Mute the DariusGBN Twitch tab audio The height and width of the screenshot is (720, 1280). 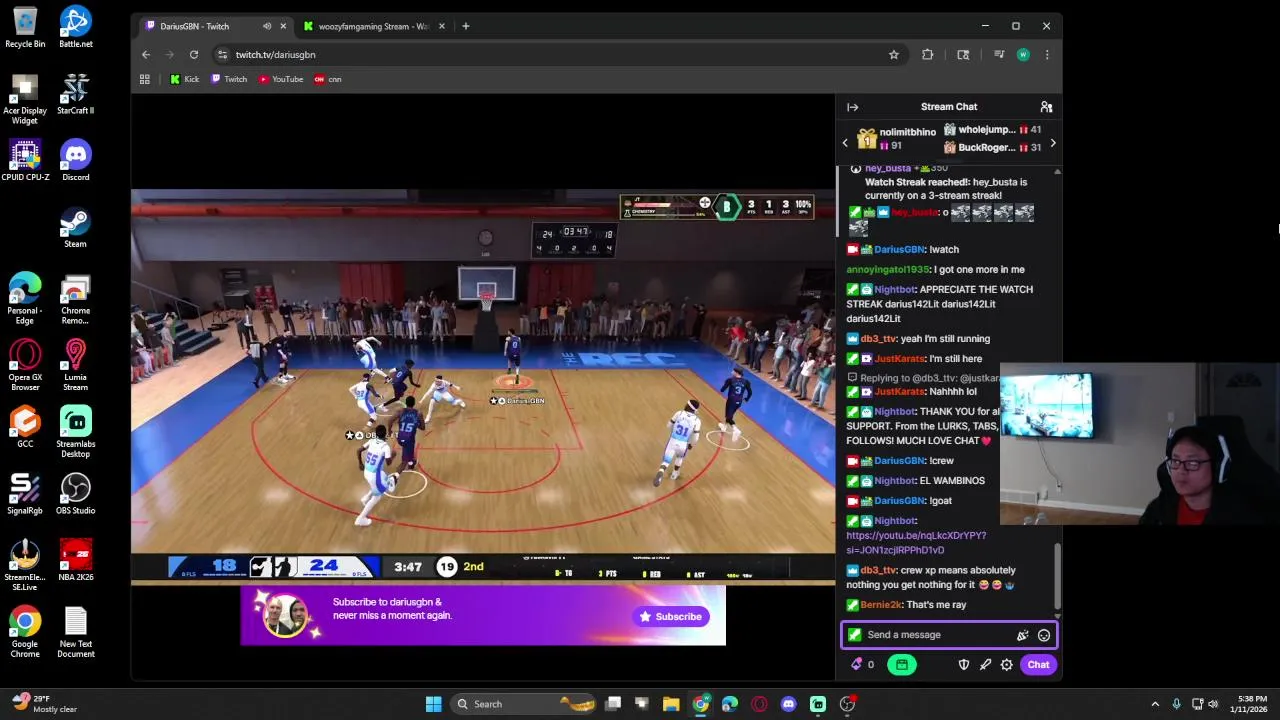click(266, 26)
